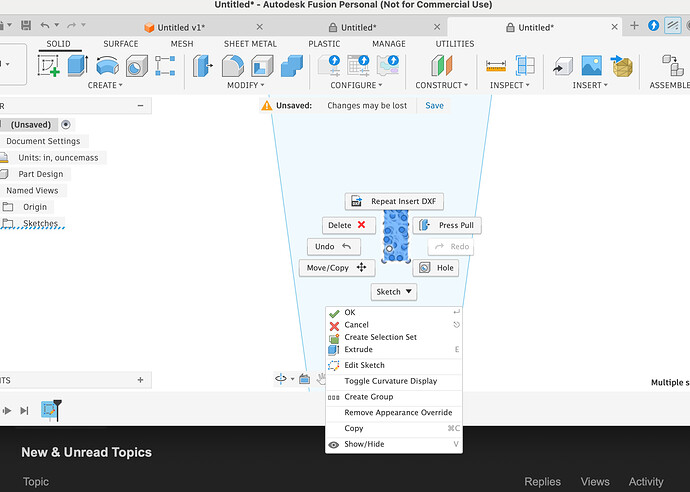Switch to the MANAGE tab
The image size is (690, 492).
(x=389, y=44)
